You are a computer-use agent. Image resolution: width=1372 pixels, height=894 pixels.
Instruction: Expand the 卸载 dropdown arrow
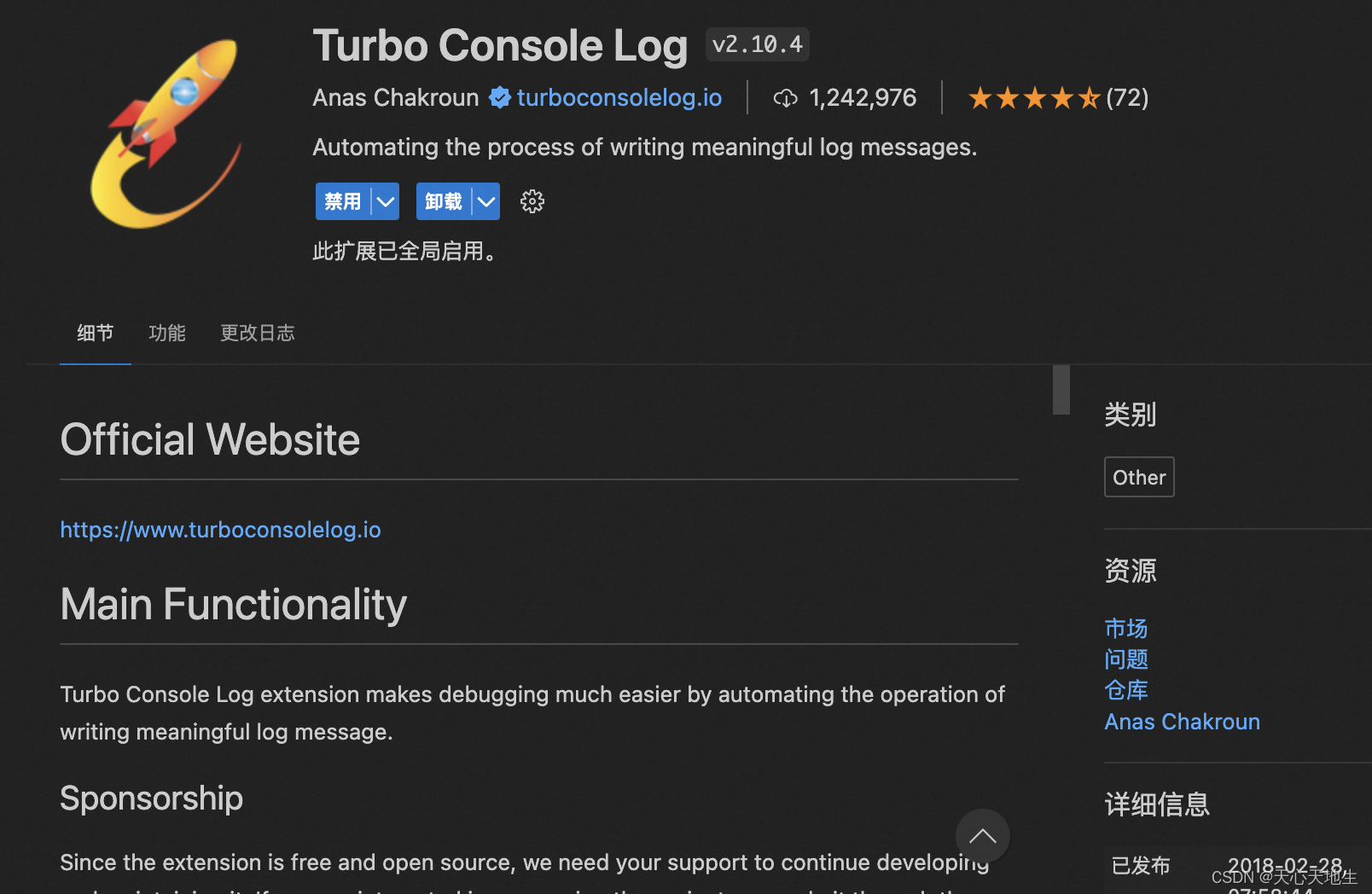[486, 201]
